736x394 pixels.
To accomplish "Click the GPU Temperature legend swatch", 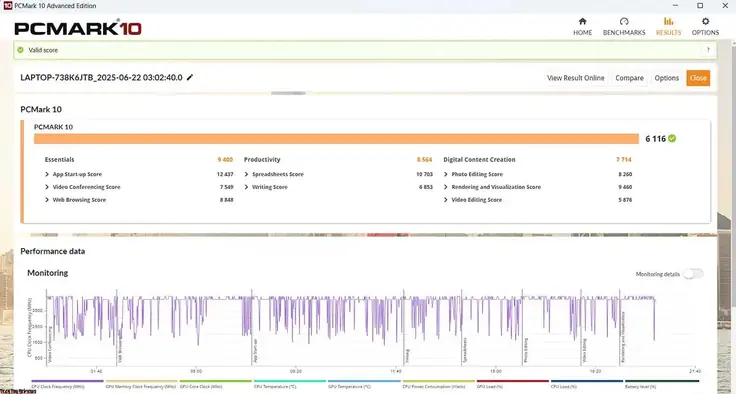I will point(364,381).
